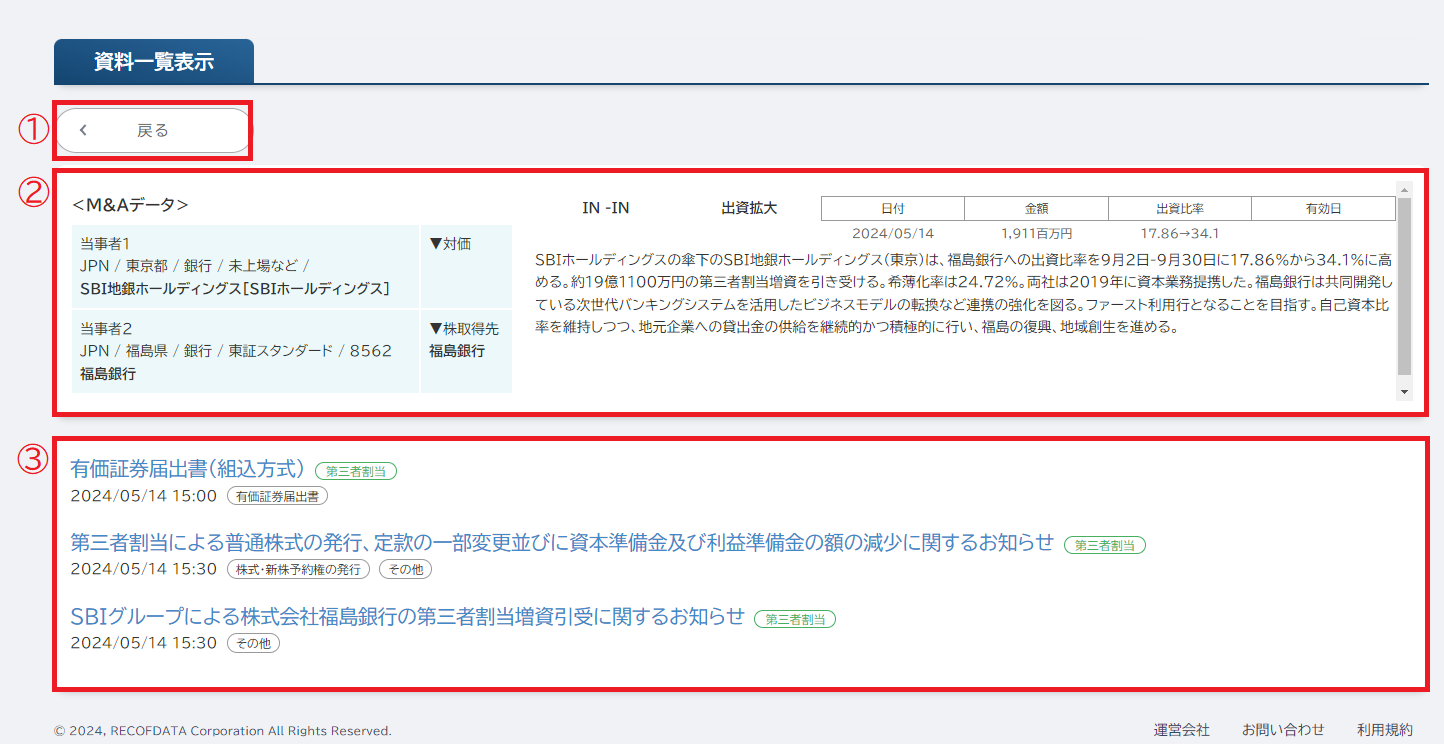Screen dimensions: 1444x744
Task: Click 第三者割当 tag beside 普通株式の発行 notice
Action: click(1105, 545)
